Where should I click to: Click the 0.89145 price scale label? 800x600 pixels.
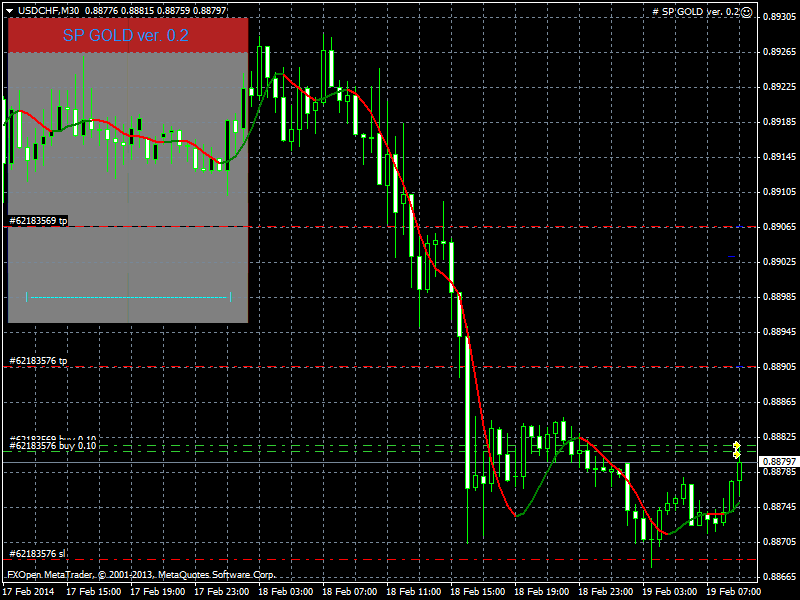[x=780, y=157]
